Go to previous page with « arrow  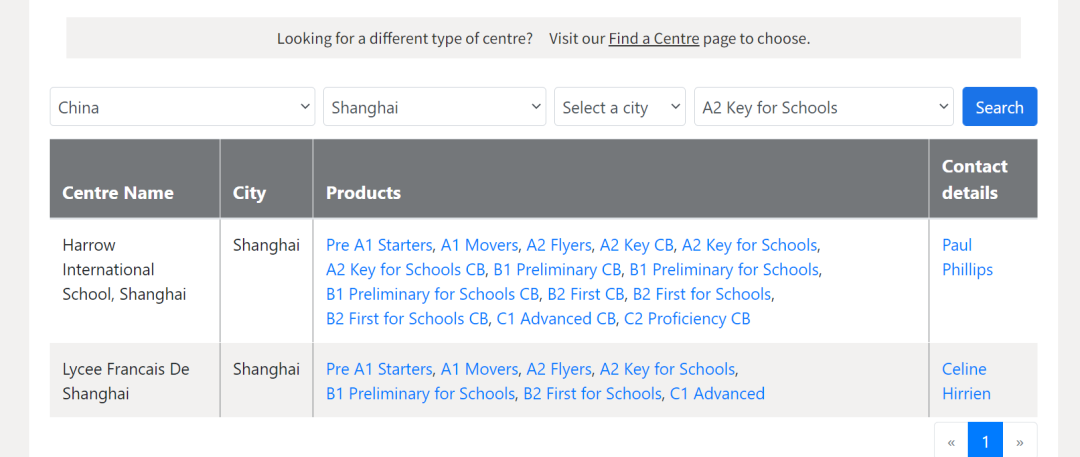pos(951,441)
